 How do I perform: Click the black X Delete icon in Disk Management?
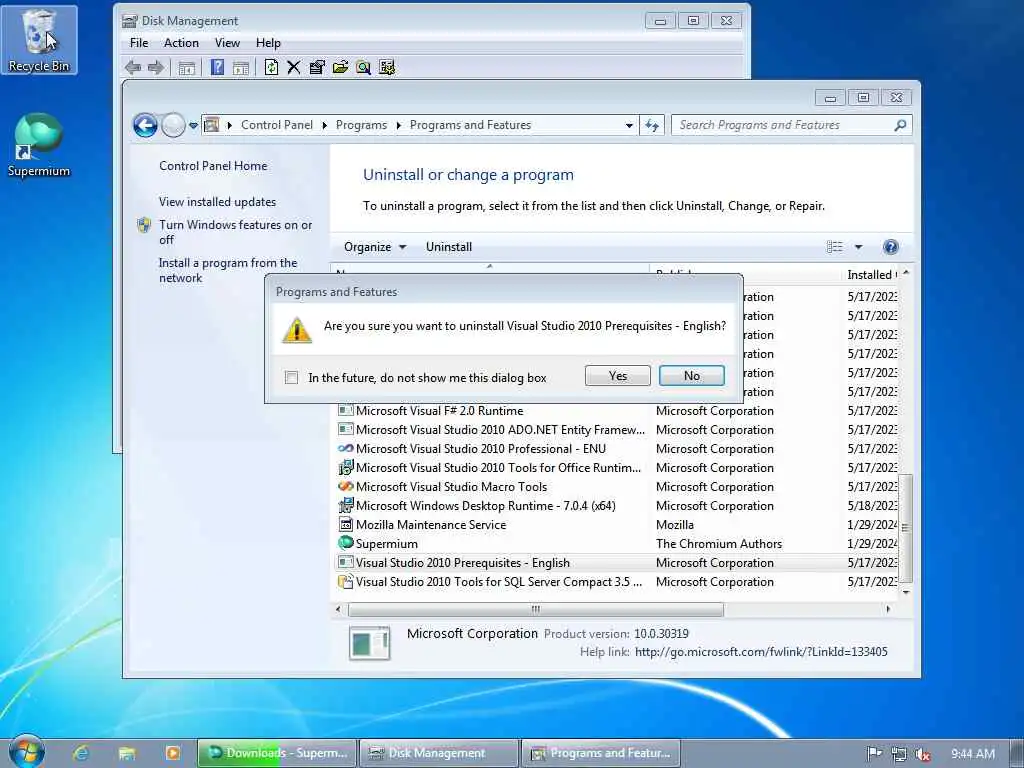click(x=294, y=67)
